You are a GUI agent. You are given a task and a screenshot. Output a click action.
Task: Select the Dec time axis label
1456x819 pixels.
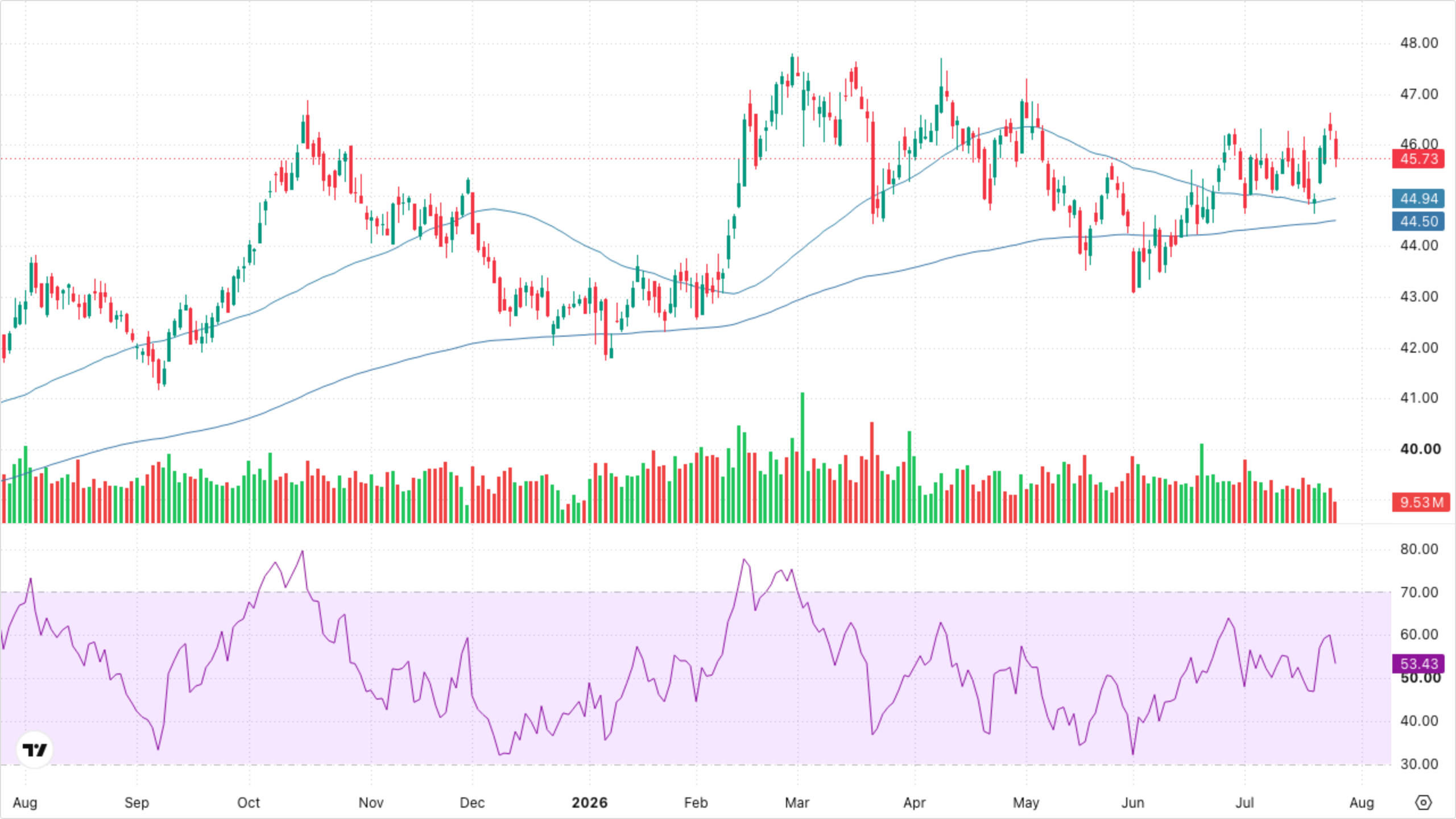pyautogui.click(x=472, y=803)
